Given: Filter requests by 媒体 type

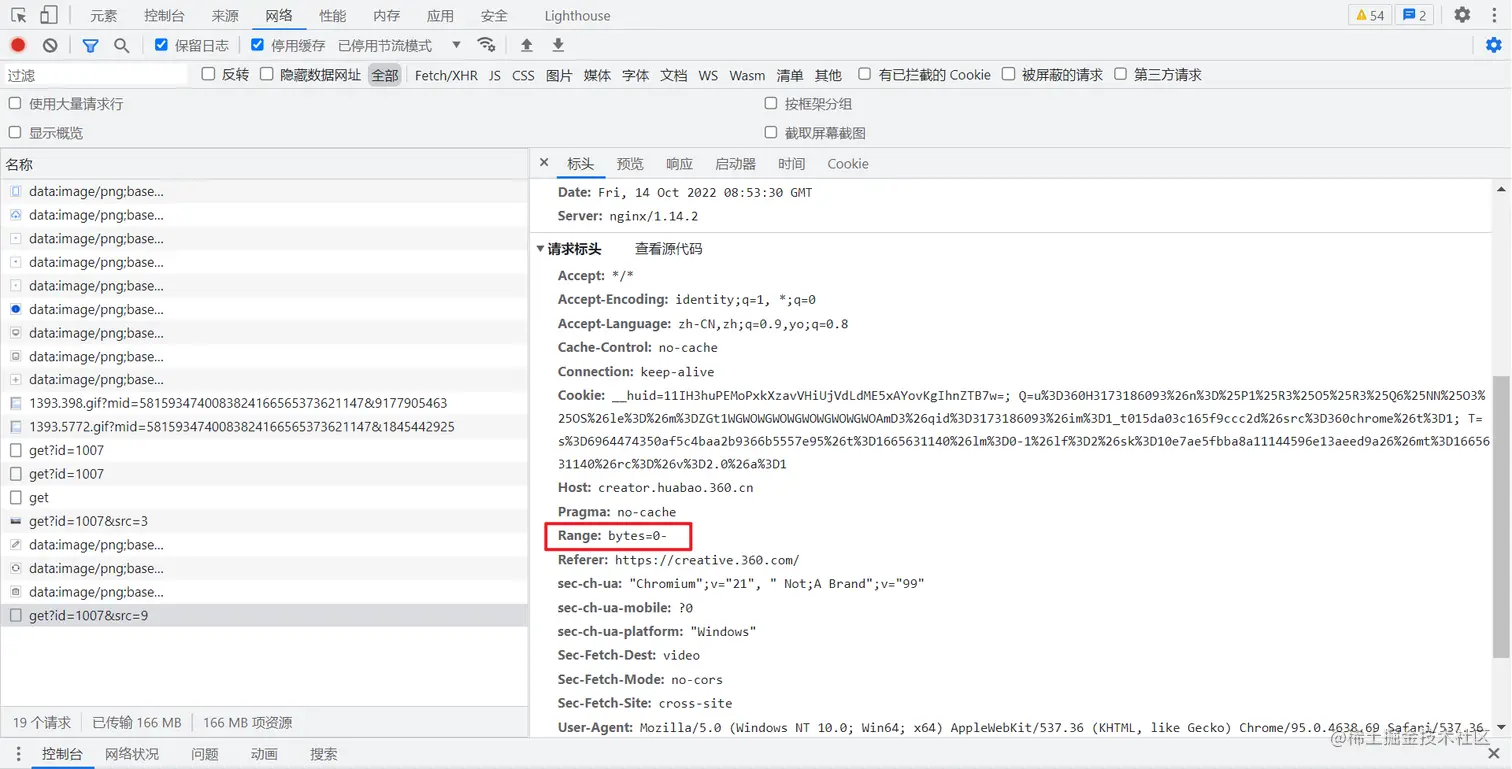Looking at the screenshot, I should click(597, 75).
